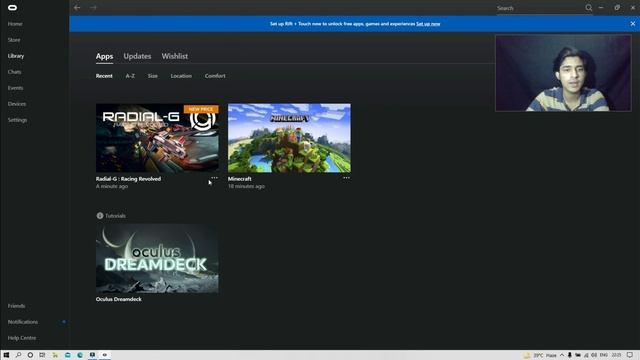Image resolution: width=640 pixels, height=360 pixels.
Task: Open Settings in the sidebar
Action: click(17, 120)
